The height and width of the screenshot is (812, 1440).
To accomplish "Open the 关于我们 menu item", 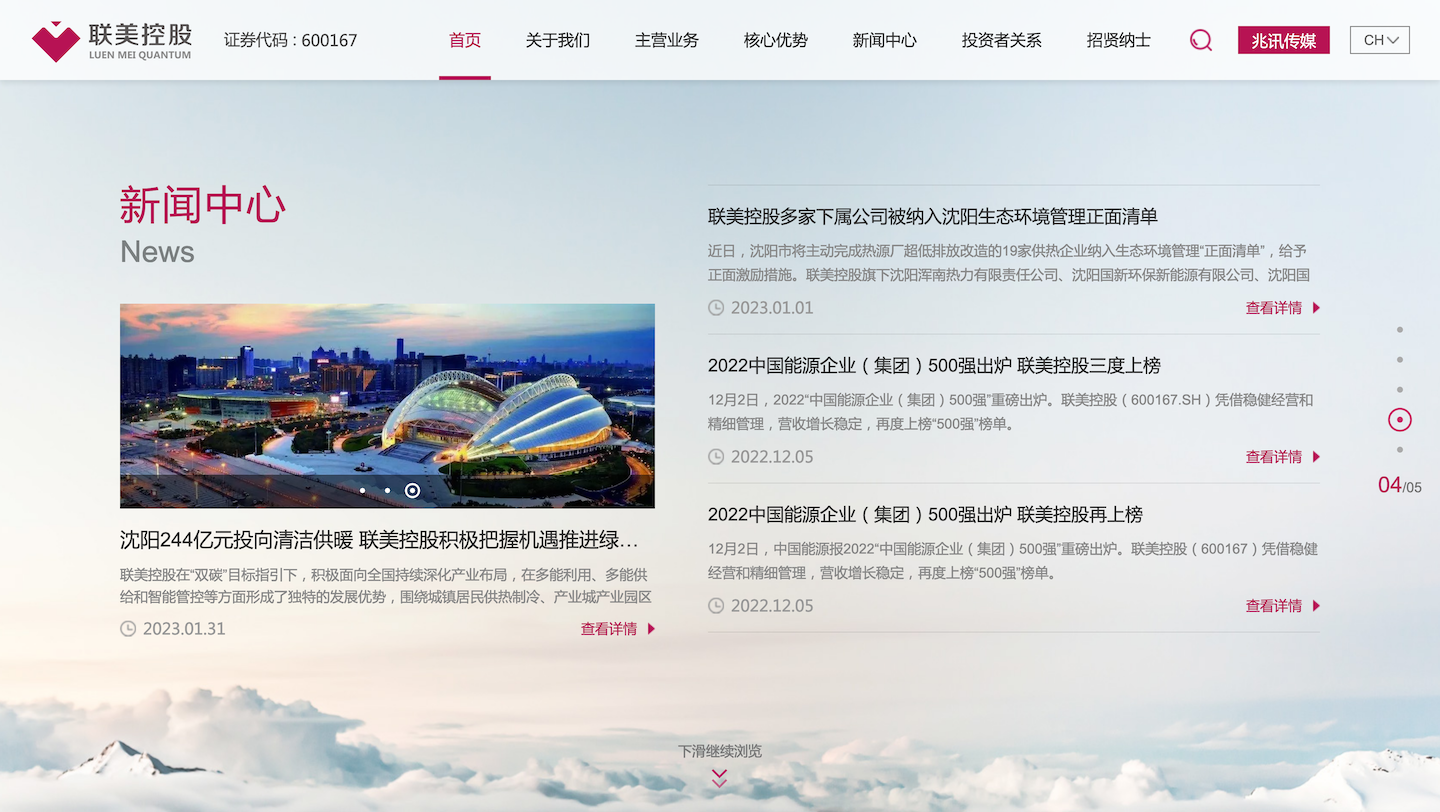I will tap(557, 40).
